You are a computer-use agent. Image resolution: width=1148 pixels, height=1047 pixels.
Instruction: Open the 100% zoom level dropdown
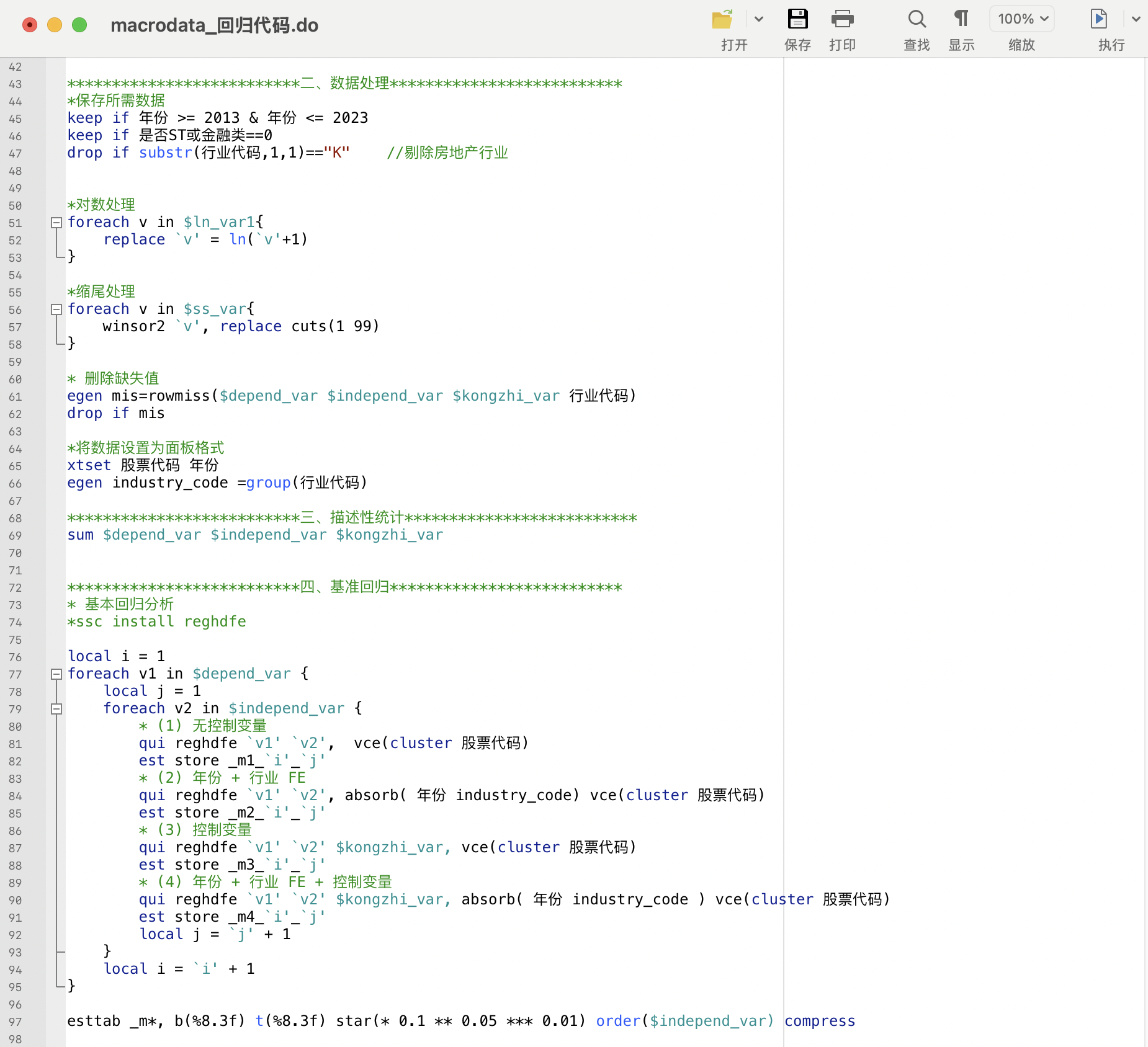click(x=1021, y=19)
